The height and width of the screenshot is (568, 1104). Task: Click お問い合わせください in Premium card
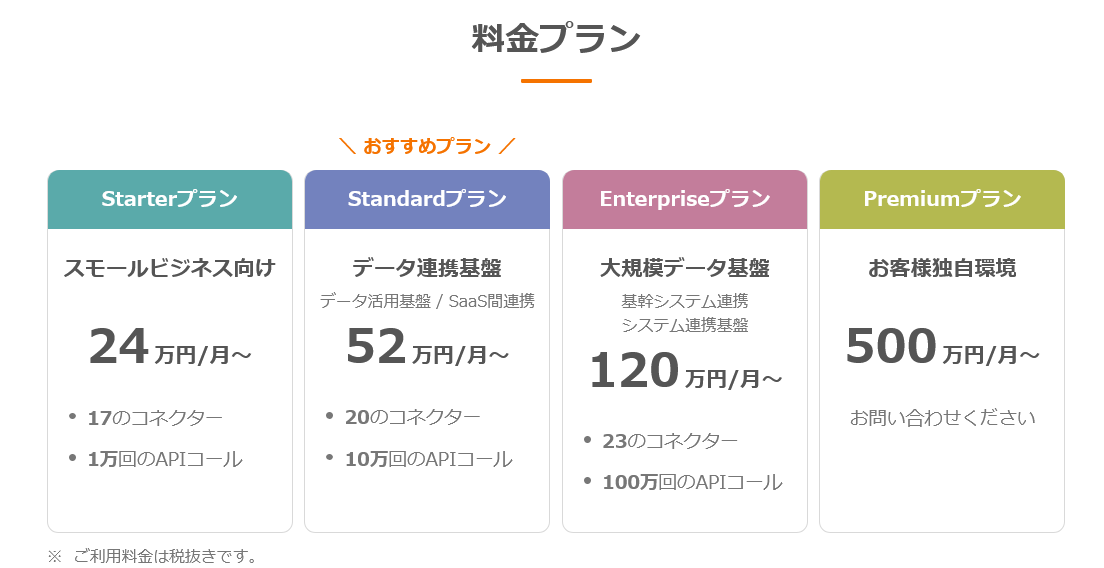(942, 418)
